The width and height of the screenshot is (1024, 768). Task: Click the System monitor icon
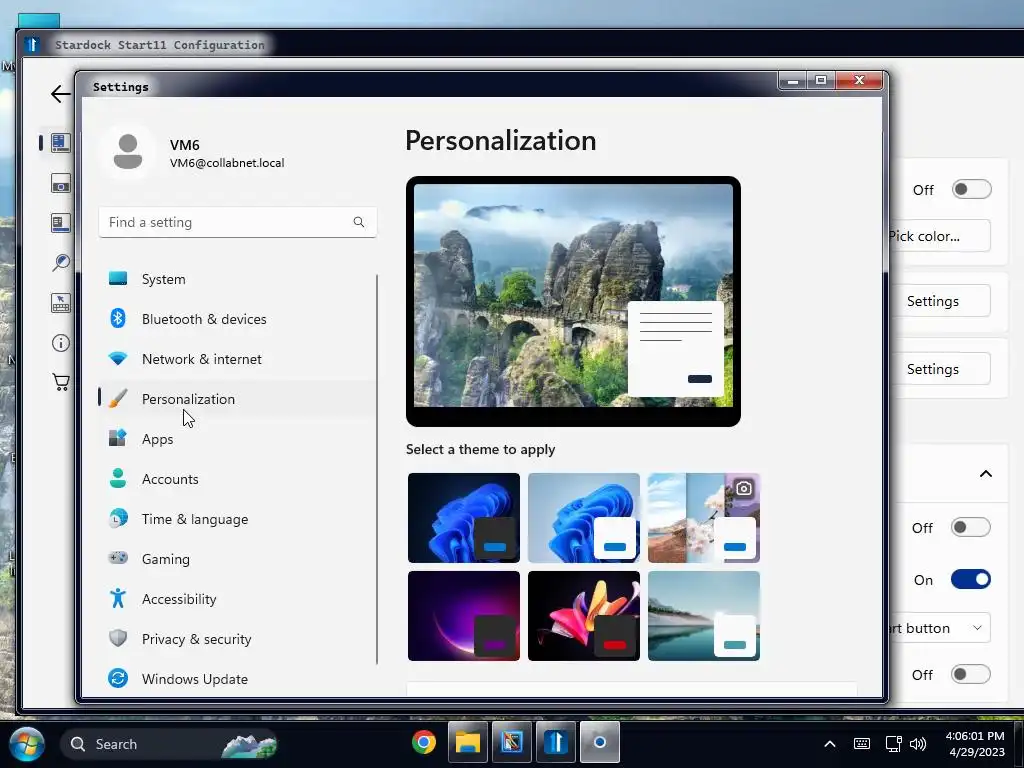coord(118,279)
